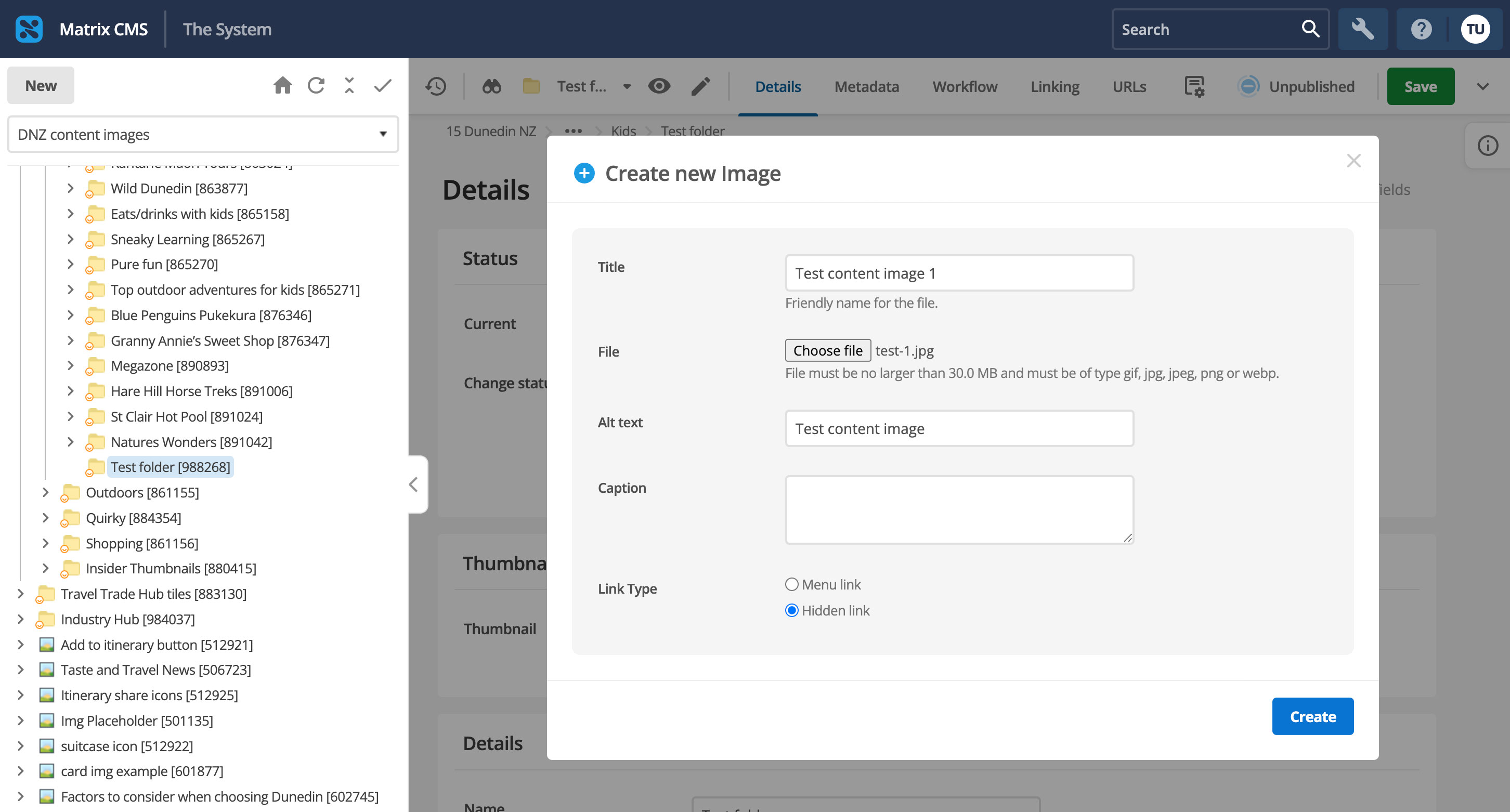Image resolution: width=1510 pixels, height=812 pixels.
Task: Expand the Natures Wonders folder
Action: tap(70, 442)
